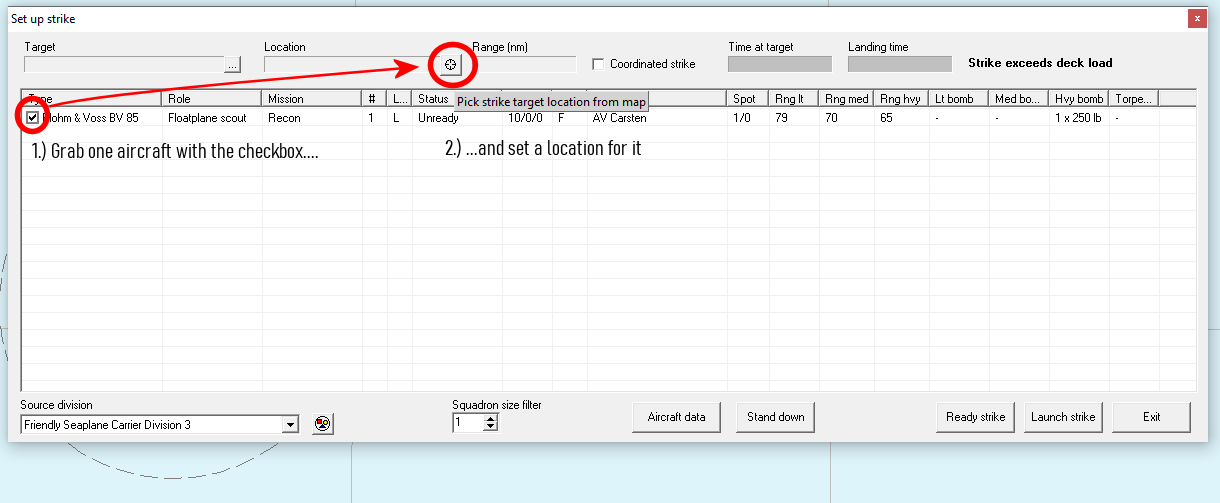Click the Hvy bomb column header
1220x503 pixels.
1078,99
